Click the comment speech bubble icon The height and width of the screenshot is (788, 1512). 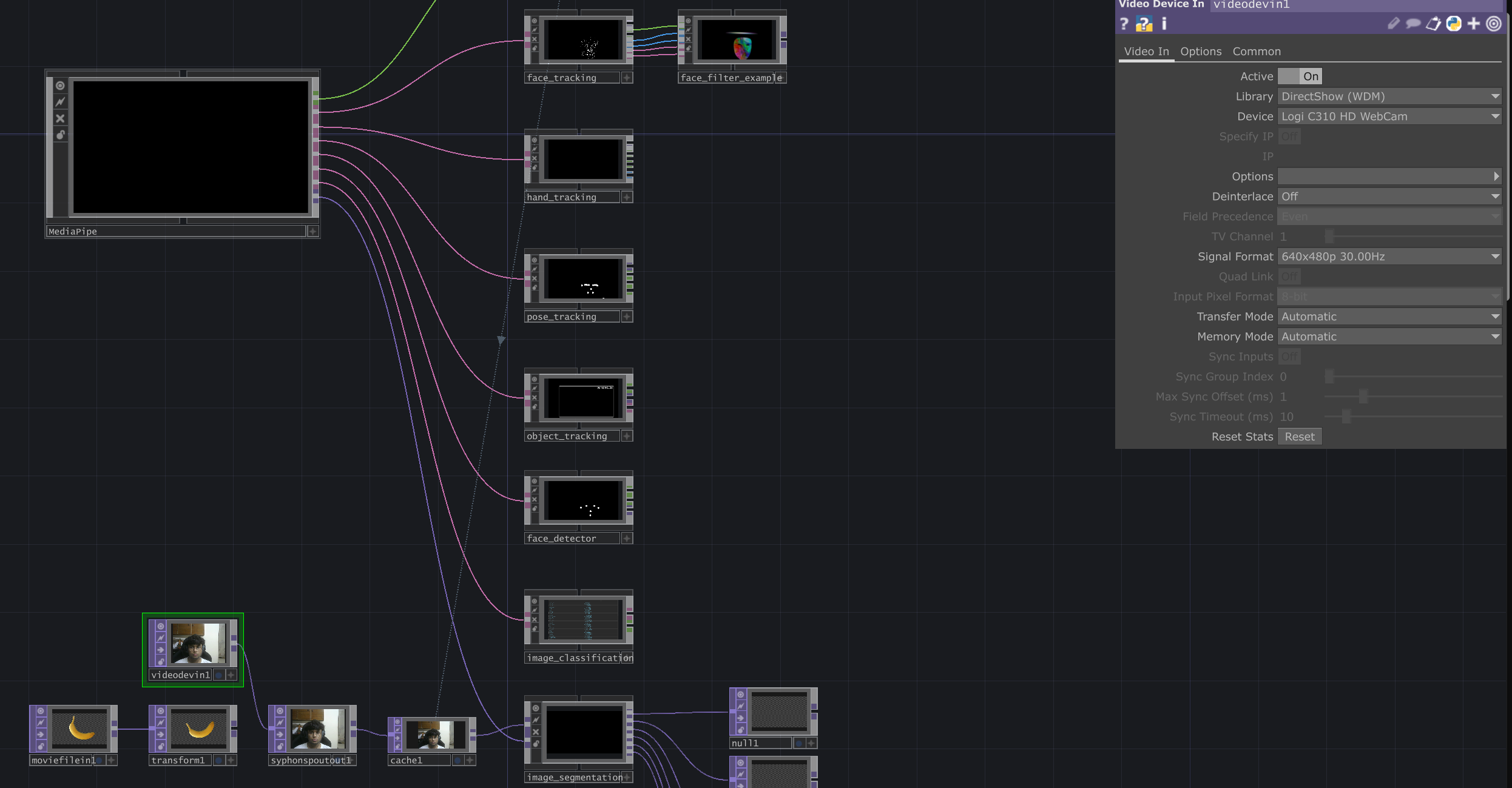(x=1414, y=24)
